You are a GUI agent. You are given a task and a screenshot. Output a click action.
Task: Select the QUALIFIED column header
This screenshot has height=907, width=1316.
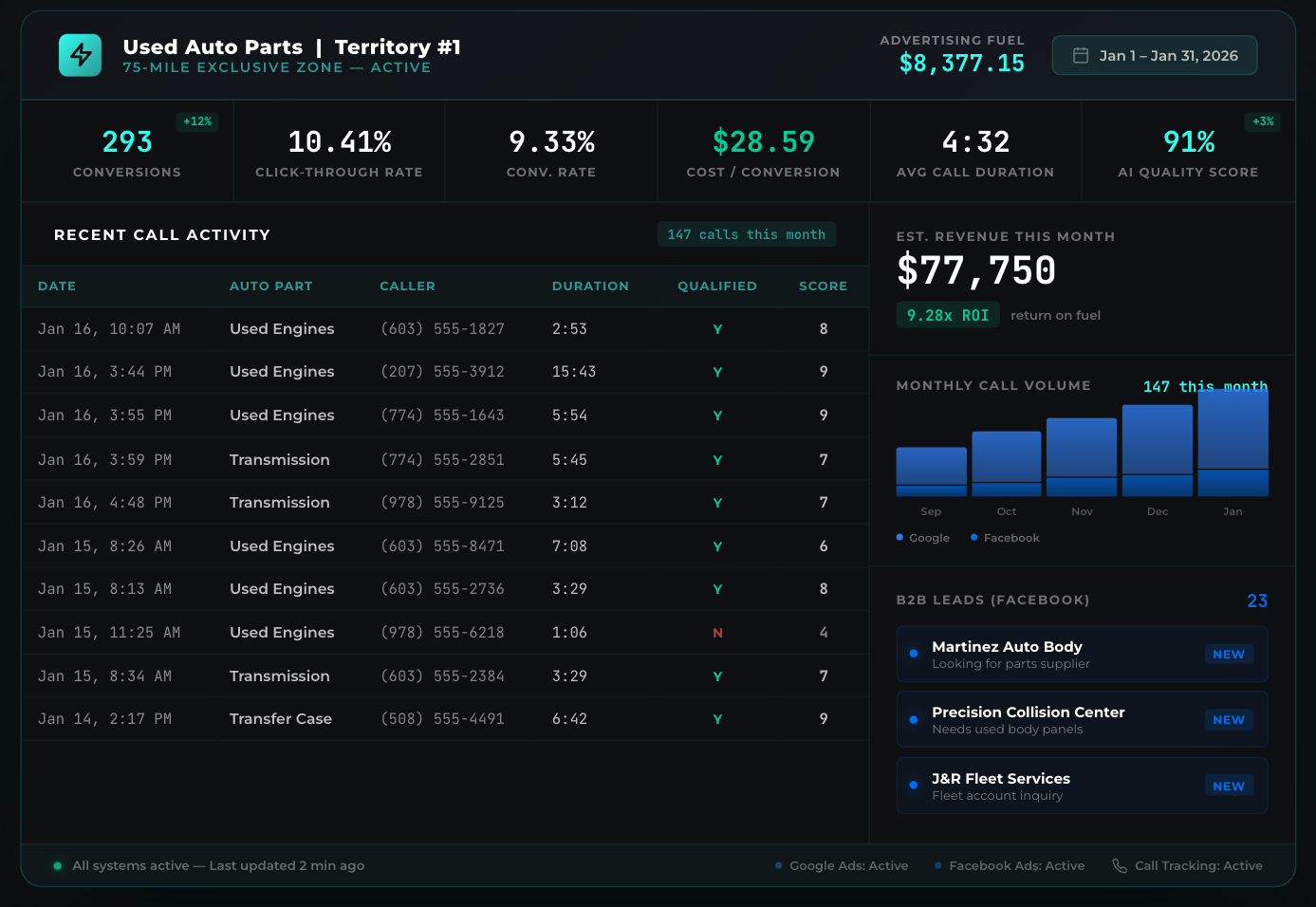coord(716,286)
